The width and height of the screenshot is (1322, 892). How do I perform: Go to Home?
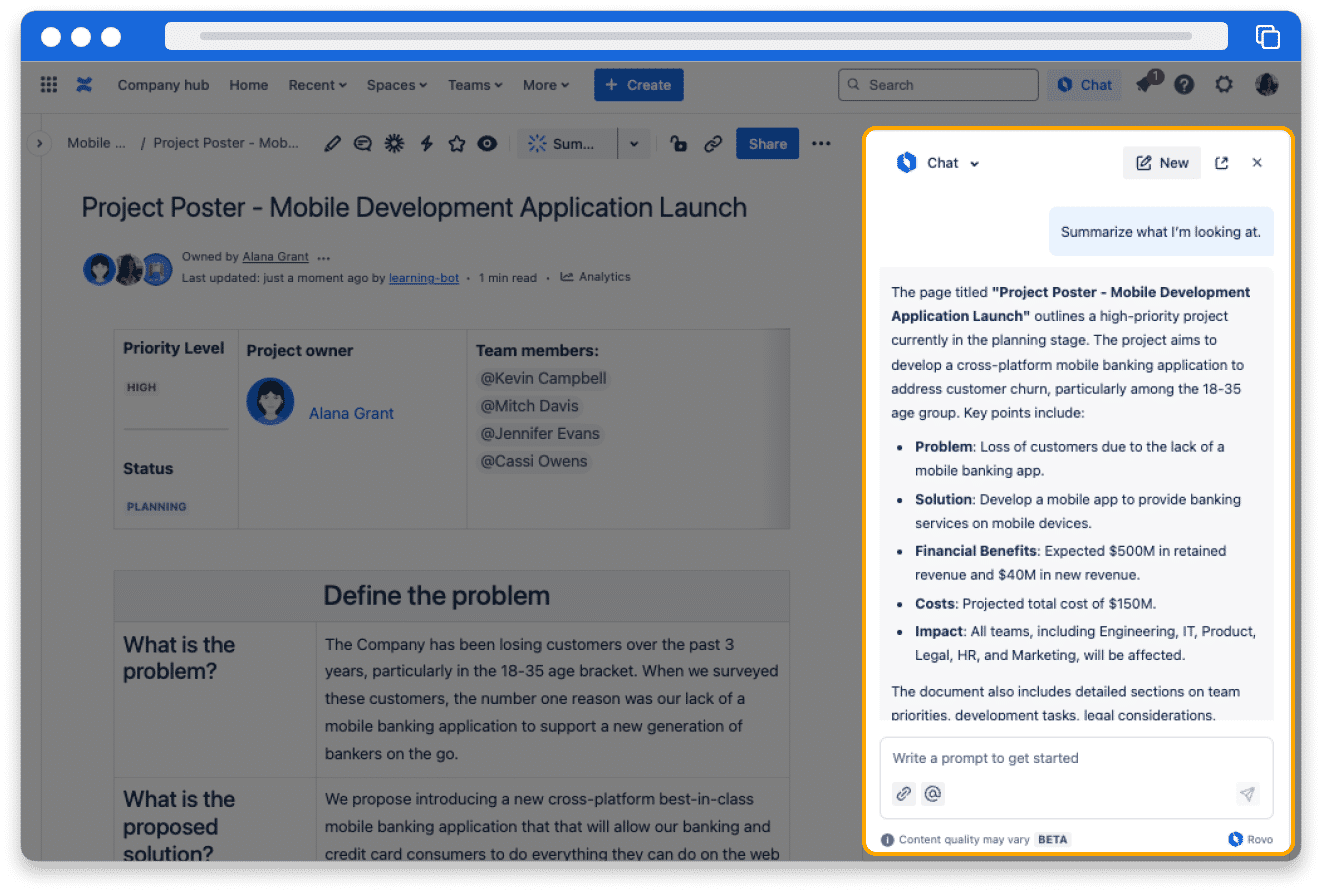249,85
